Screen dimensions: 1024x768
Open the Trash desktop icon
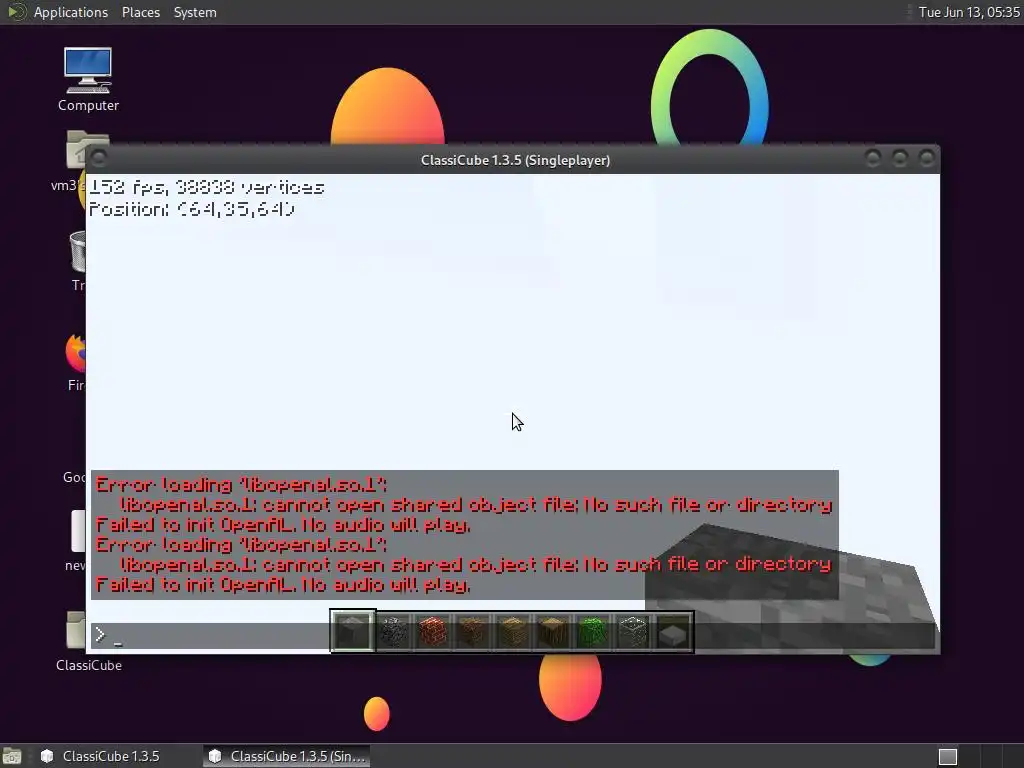[x=78, y=261]
